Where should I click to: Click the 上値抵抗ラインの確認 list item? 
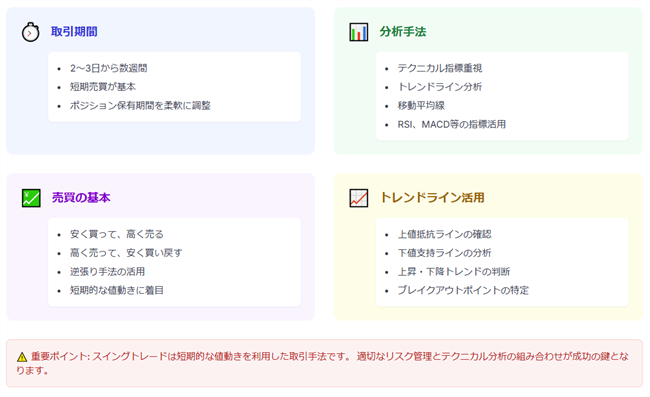click(x=444, y=234)
